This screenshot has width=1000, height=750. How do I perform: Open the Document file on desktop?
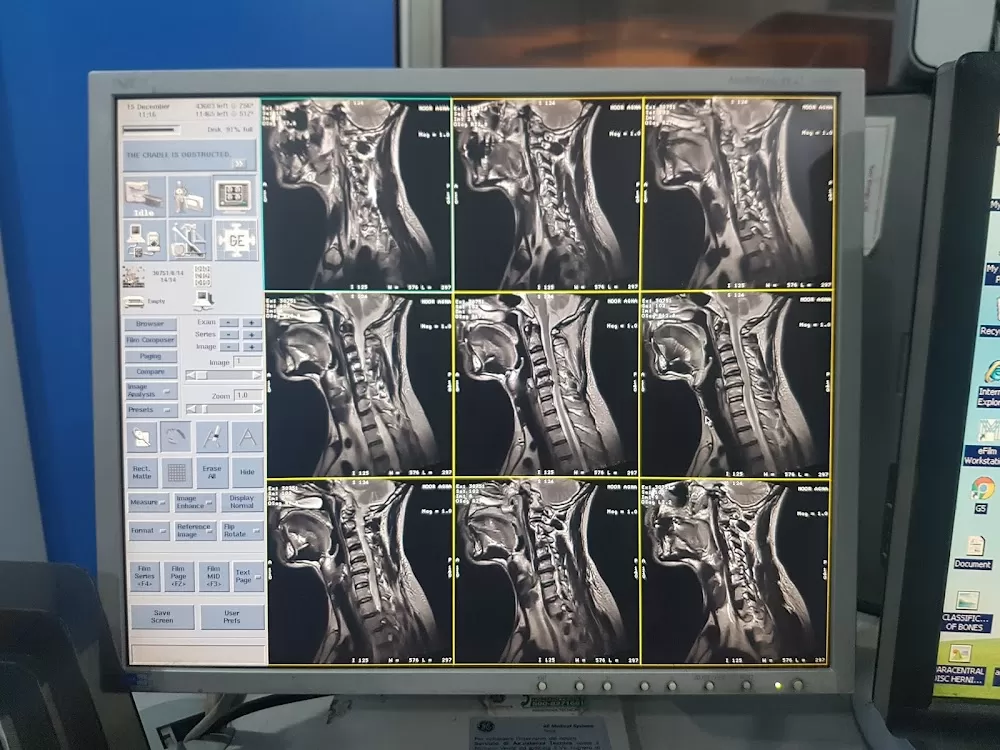click(973, 552)
